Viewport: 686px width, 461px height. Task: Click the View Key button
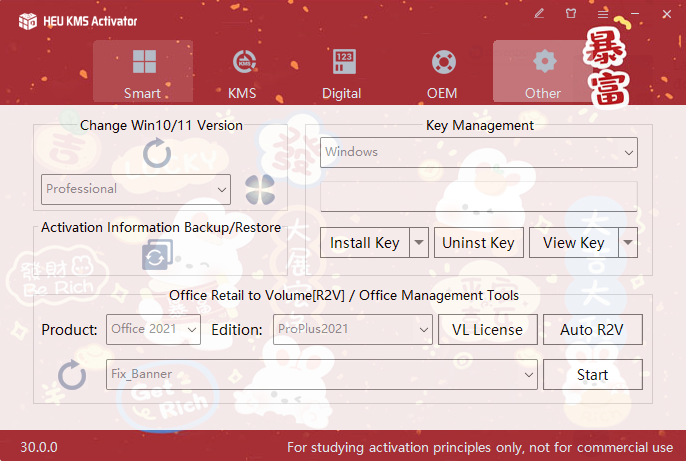tap(574, 242)
